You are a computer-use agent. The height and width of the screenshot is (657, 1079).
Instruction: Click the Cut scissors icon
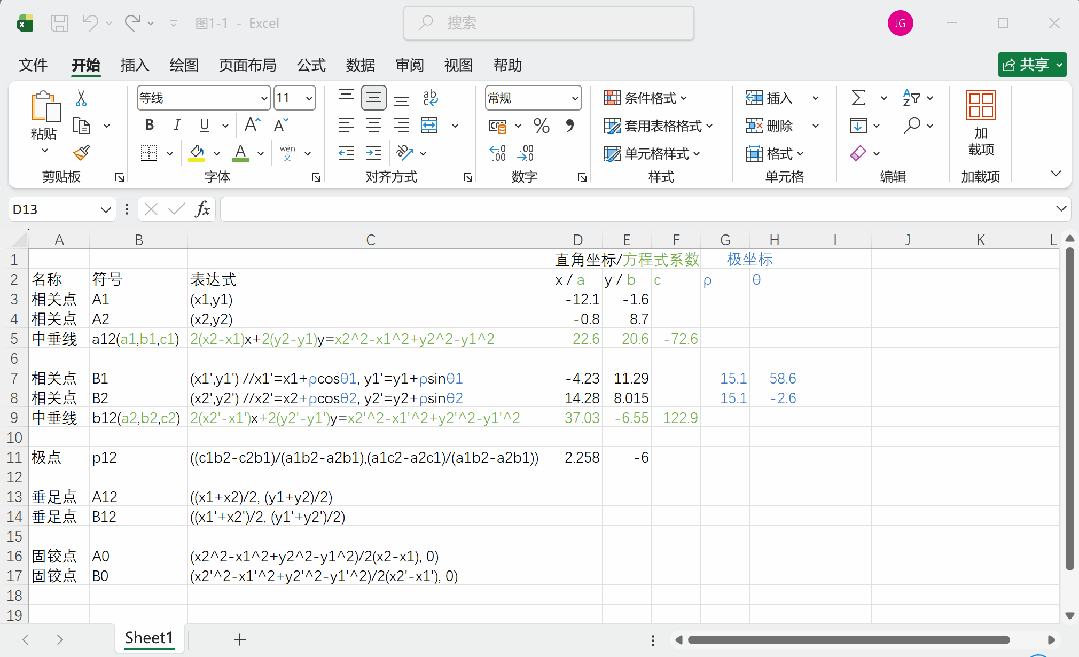pyautogui.click(x=81, y=98)
